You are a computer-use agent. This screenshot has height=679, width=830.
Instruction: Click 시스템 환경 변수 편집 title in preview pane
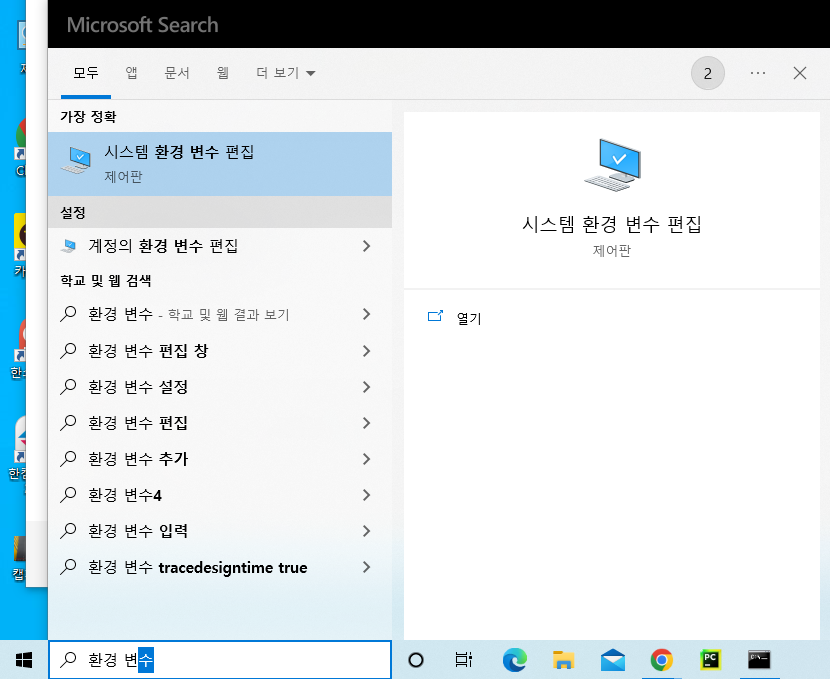click(612, 224)
